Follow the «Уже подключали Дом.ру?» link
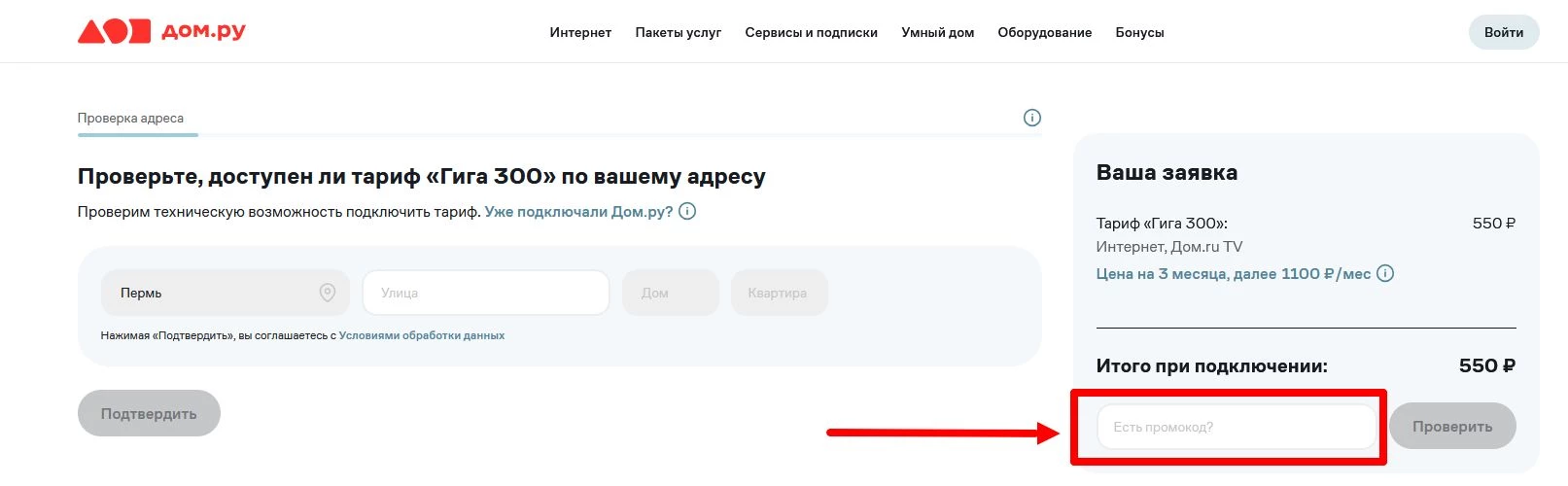Image resolution: width=1568 pixels, height=486 pixels. (x=578, y=211)
